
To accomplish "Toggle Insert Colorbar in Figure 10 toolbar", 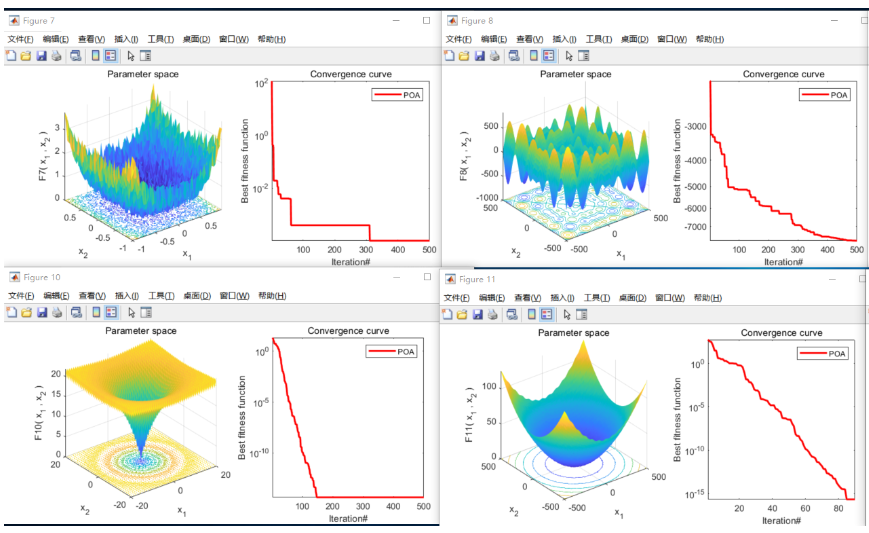I will coord(96,312).
